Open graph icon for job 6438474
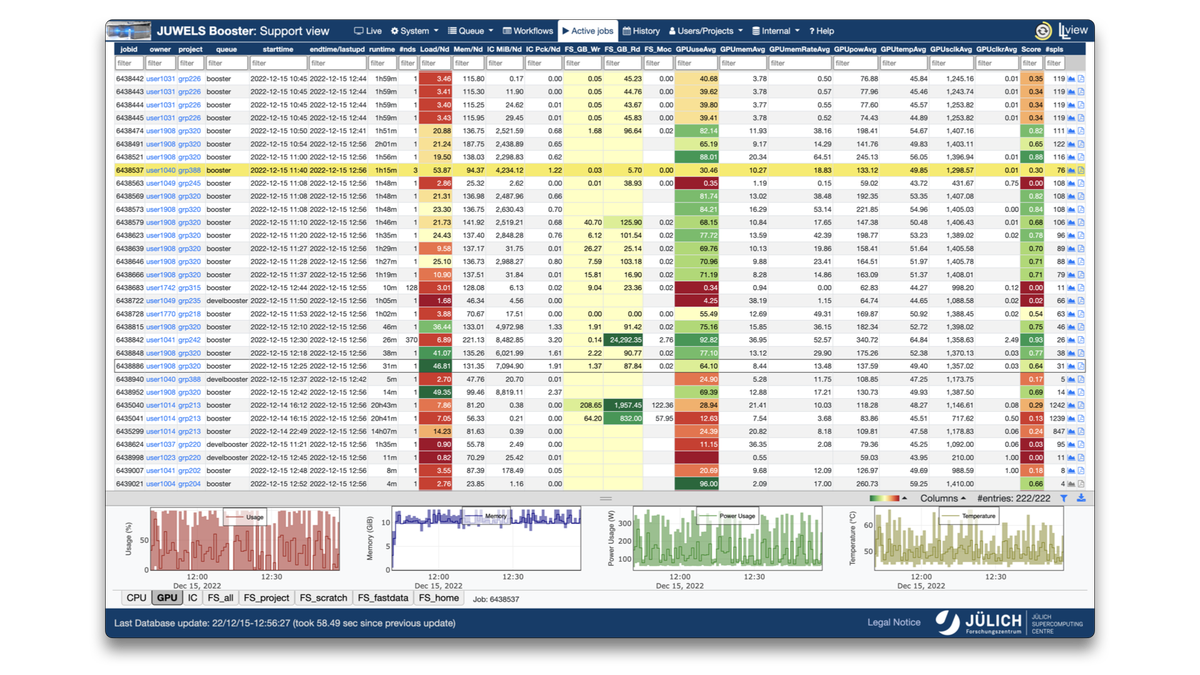Image resolution: width=1200 pixels, height=675 pixels. coord(1071,131)
